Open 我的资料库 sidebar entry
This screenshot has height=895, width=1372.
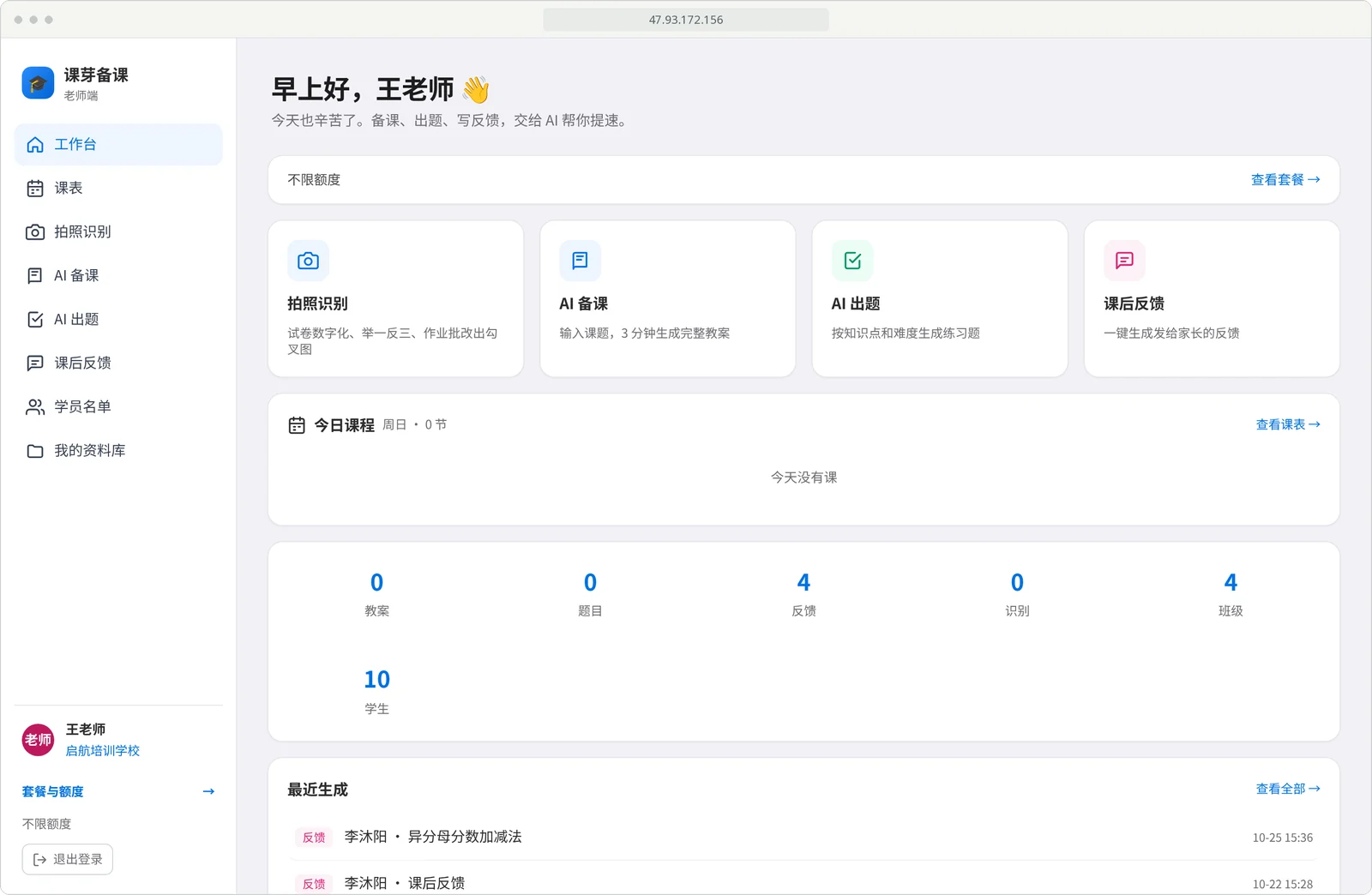(x=118, y=451)
